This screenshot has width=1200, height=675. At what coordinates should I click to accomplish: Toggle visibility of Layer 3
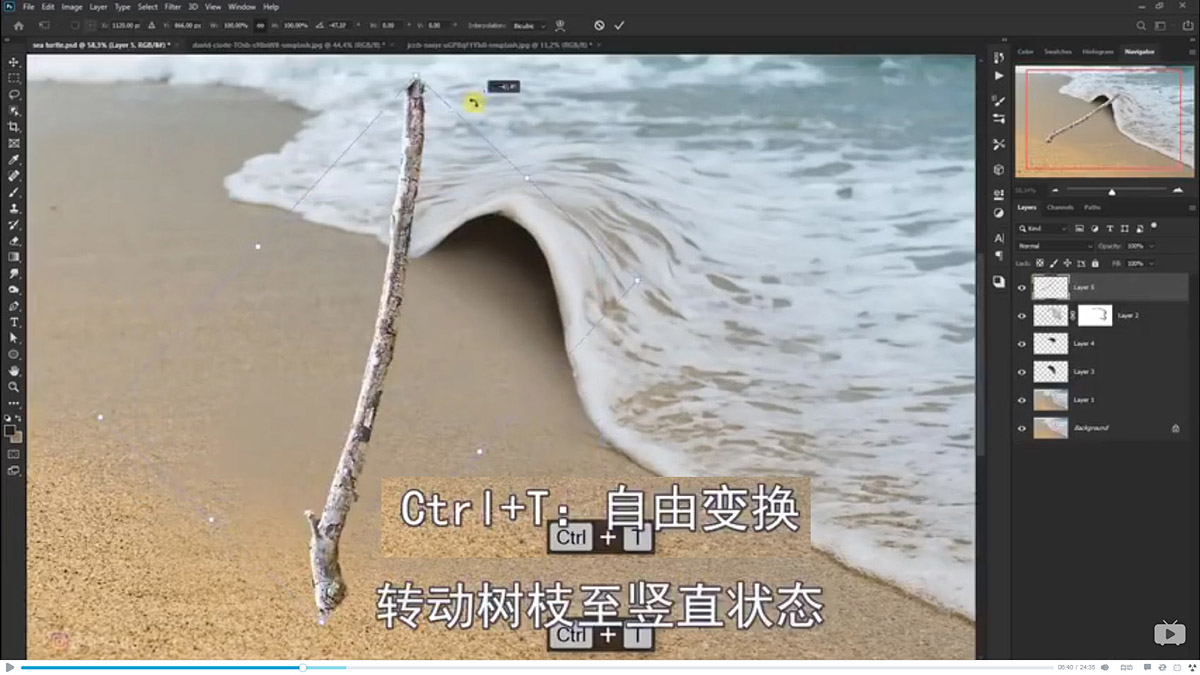point(1021,371)
